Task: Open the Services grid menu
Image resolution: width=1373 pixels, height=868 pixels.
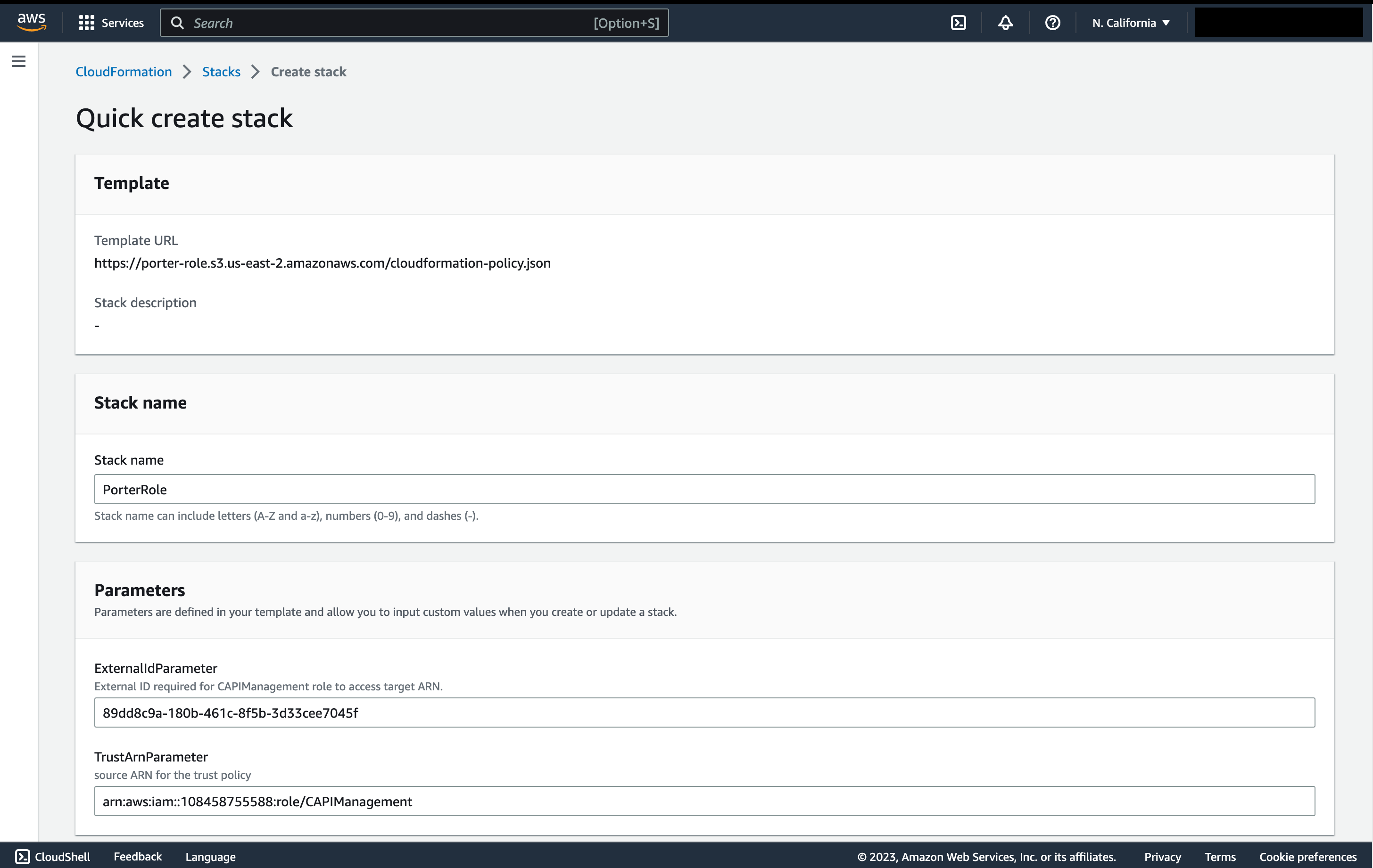Action: pyautogui.click(x=86, y=23)
